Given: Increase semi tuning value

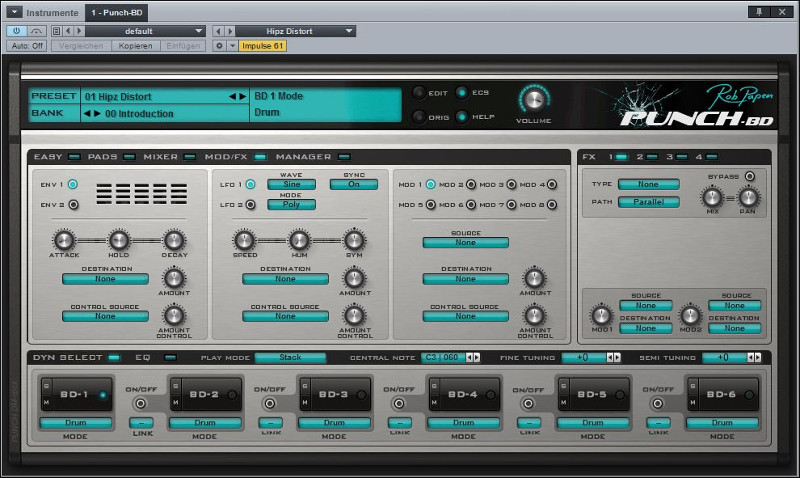Looking at the screenshot, I should click(758, 358).
